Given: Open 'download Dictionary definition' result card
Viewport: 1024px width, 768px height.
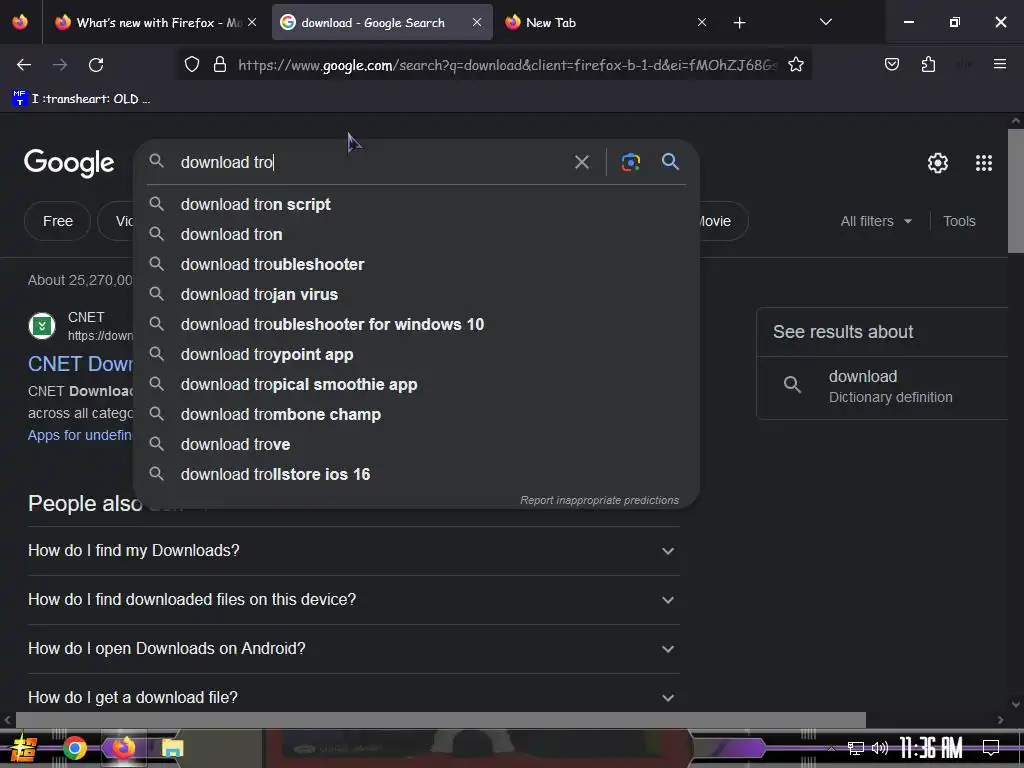Looking at the screenshot, I should 882,387.
